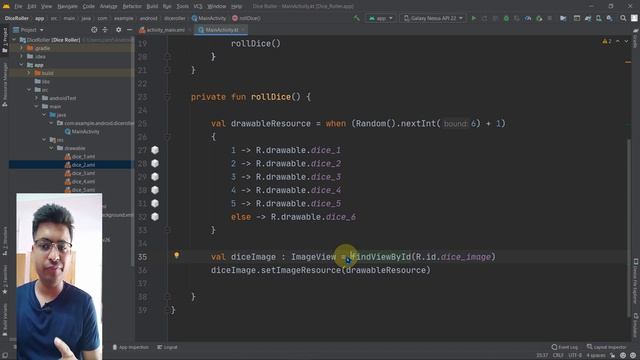Open the Galaxy Nexus API 22 device dropdown
This screenshot has height=360, width=640.
433,18
